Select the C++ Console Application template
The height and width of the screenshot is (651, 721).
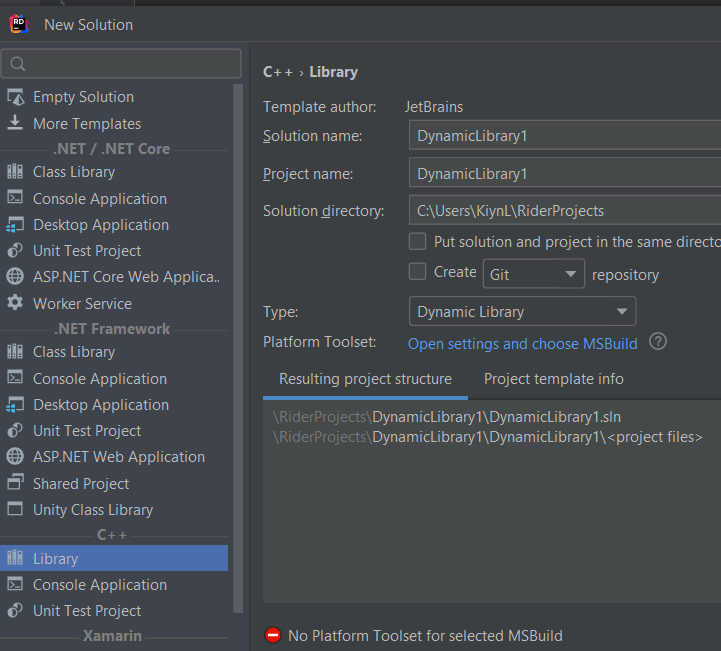coord(100,584)
